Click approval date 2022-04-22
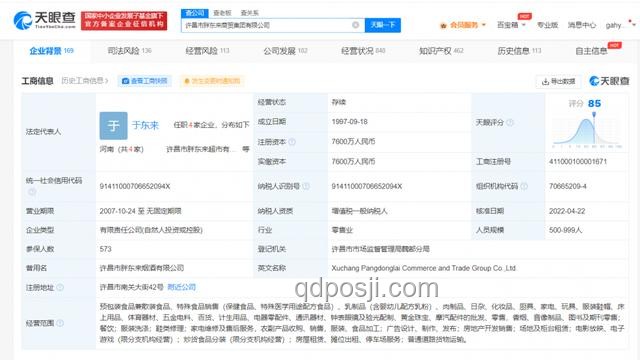Screen dimensions: 640x360 567,211
